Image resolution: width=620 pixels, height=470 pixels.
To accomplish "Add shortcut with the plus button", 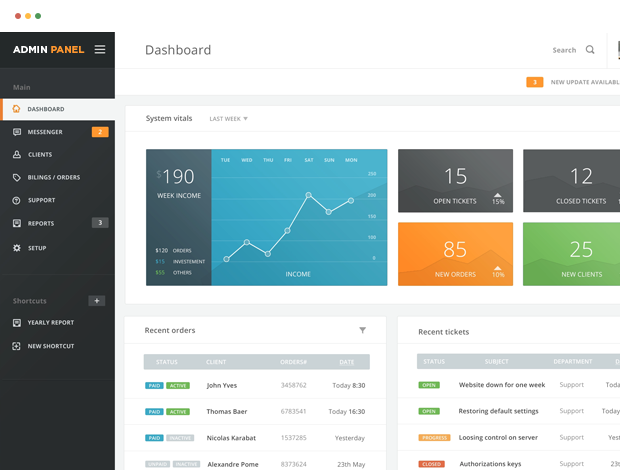I will (x=96, y=301).
